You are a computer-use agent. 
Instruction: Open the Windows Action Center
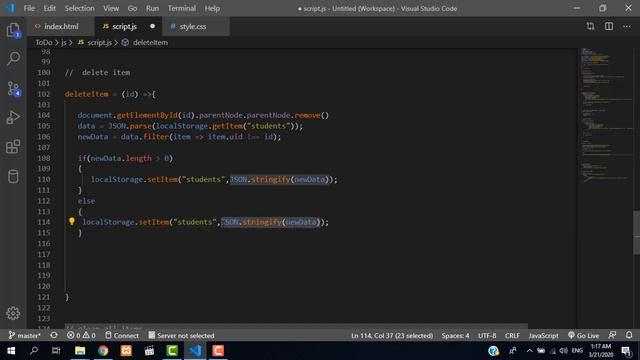pos(626,351)
